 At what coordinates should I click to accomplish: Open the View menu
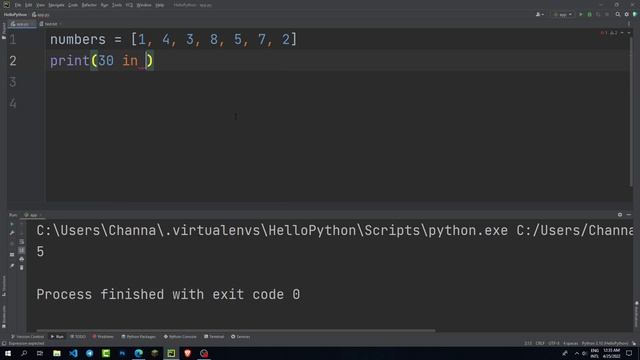40,5
